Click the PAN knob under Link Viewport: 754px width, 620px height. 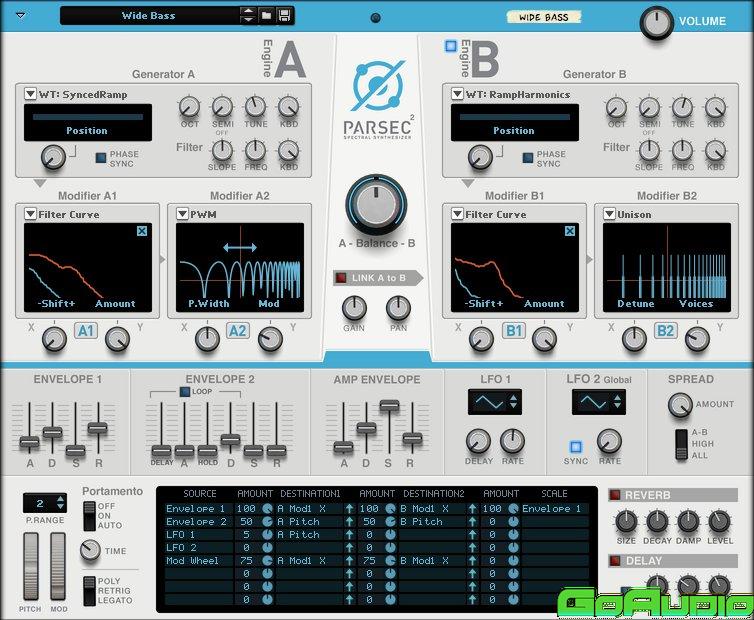[398, 308]
